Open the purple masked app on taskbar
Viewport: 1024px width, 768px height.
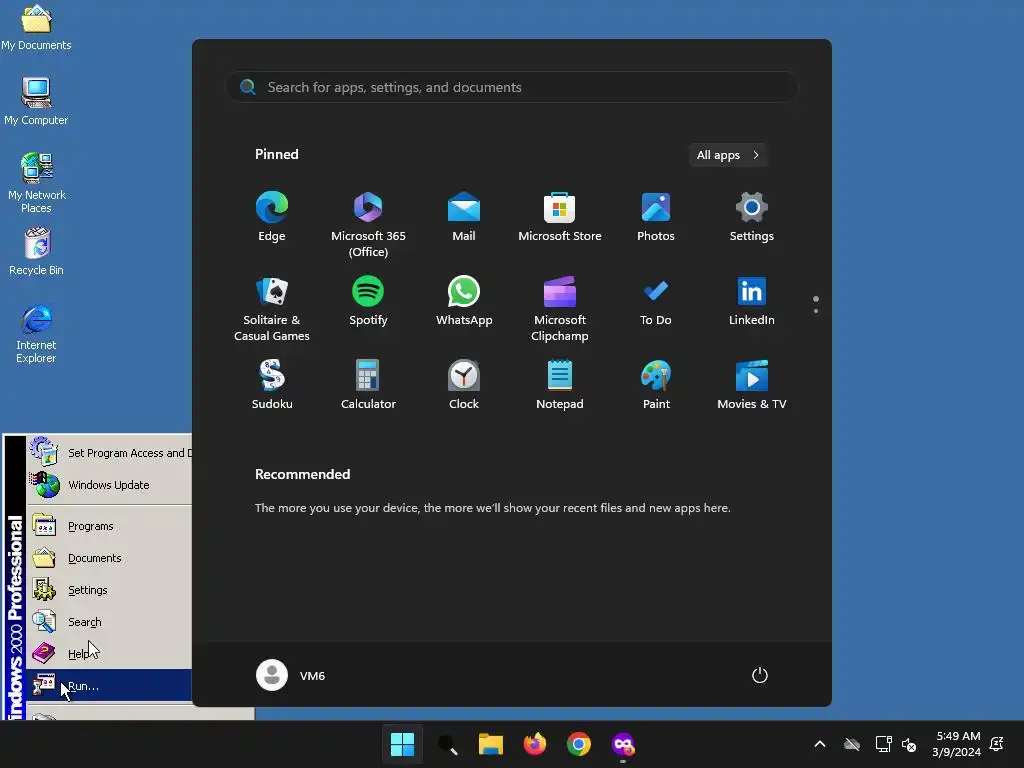point(623,744)
